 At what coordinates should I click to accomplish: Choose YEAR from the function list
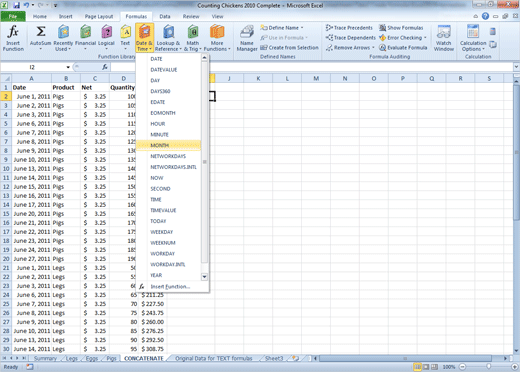[168, 275]
